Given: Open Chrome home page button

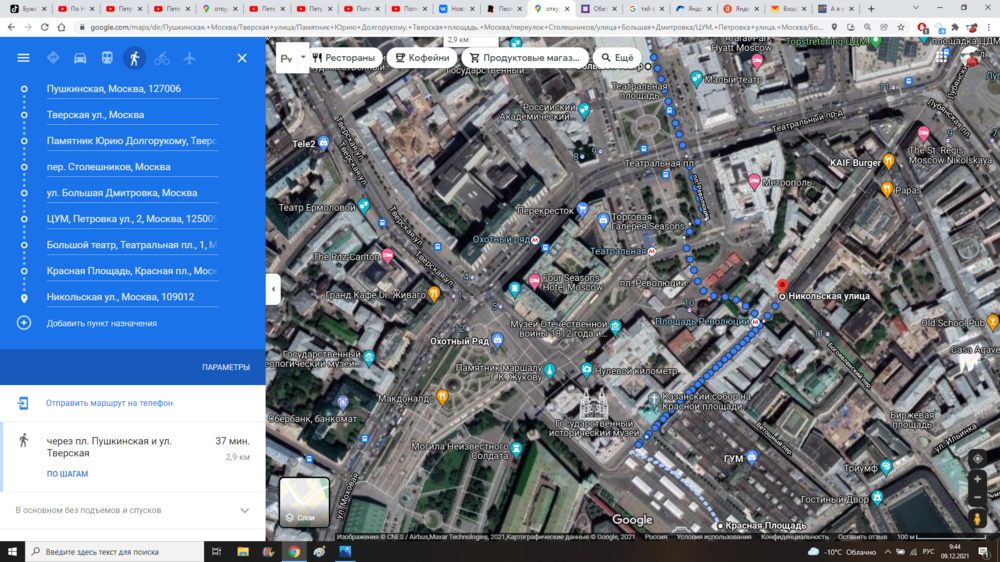Looking at the screenshot, I should (61, 27).
